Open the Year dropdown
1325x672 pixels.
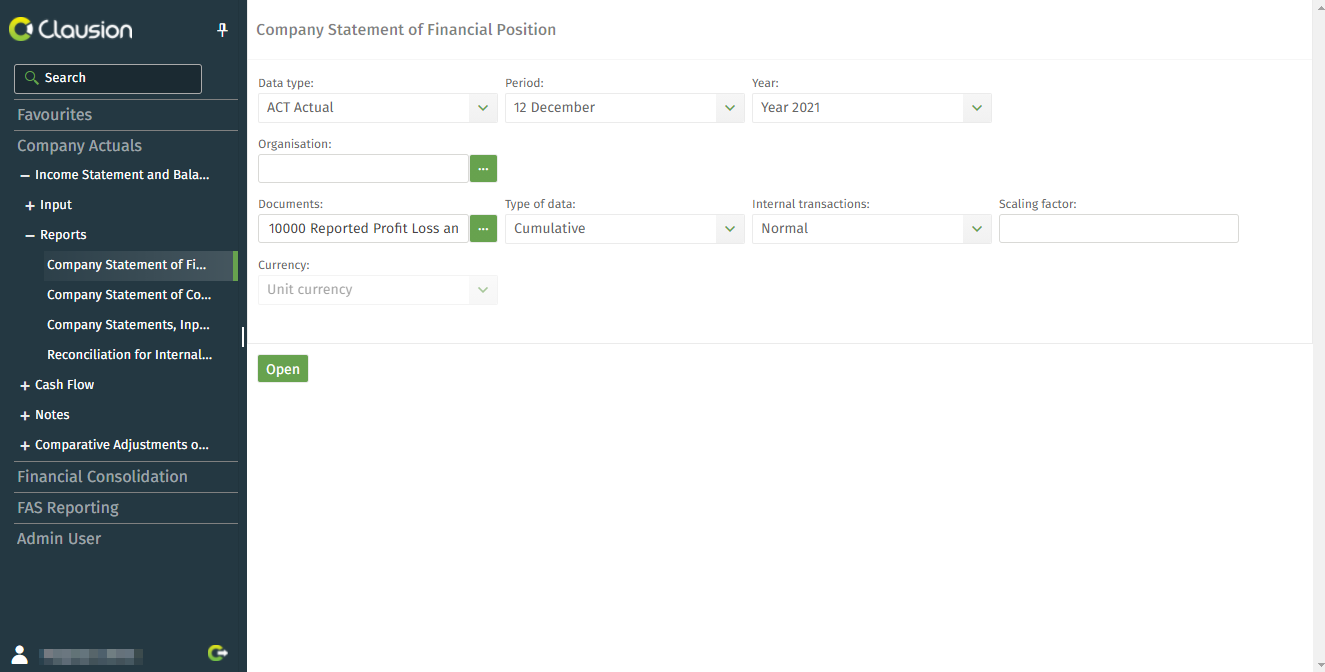[x=872, y=108]
